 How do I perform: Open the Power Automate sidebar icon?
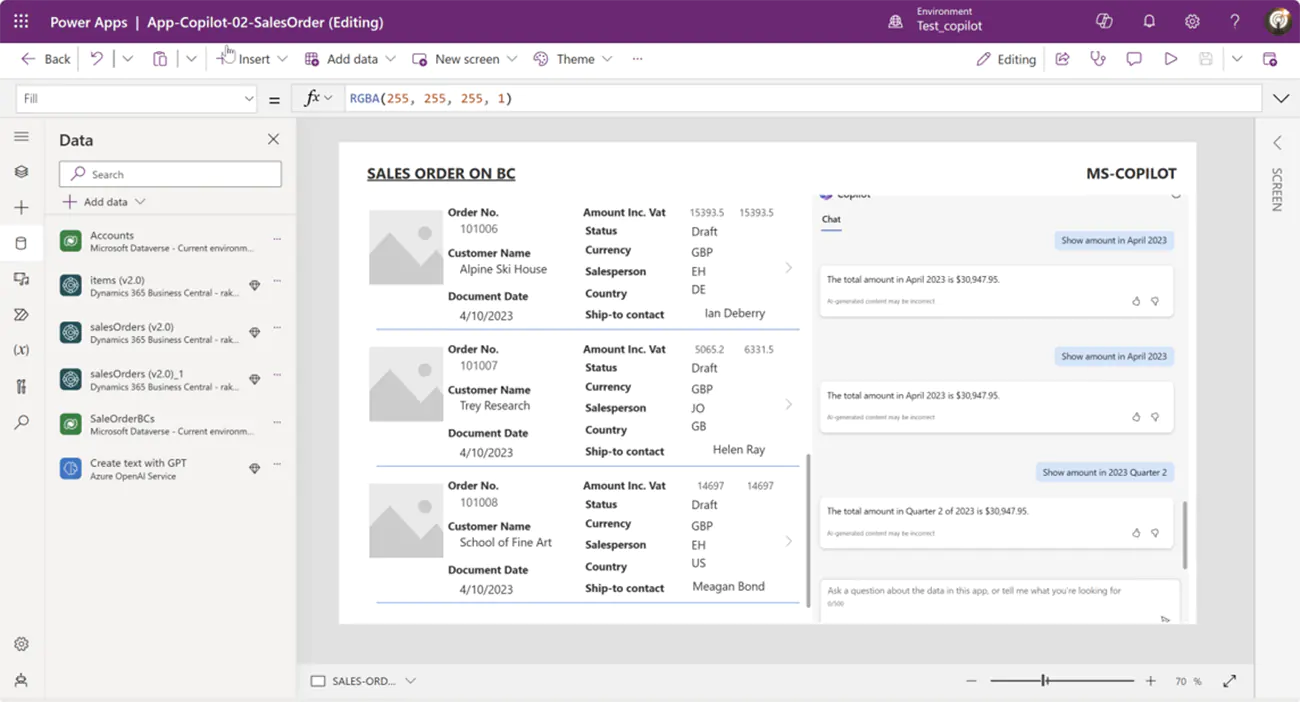coord(21,315)
